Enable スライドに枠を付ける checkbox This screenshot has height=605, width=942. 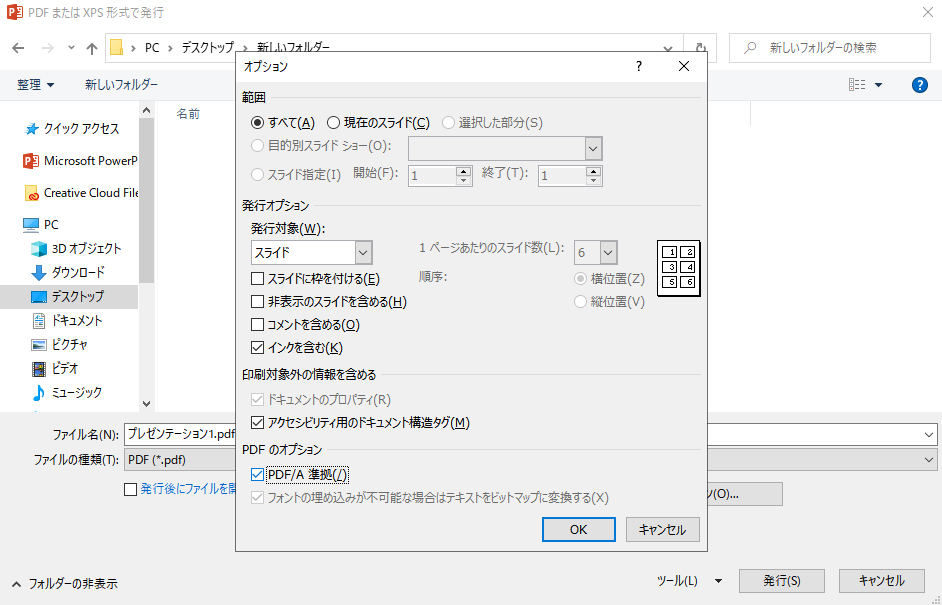point(258,279)
